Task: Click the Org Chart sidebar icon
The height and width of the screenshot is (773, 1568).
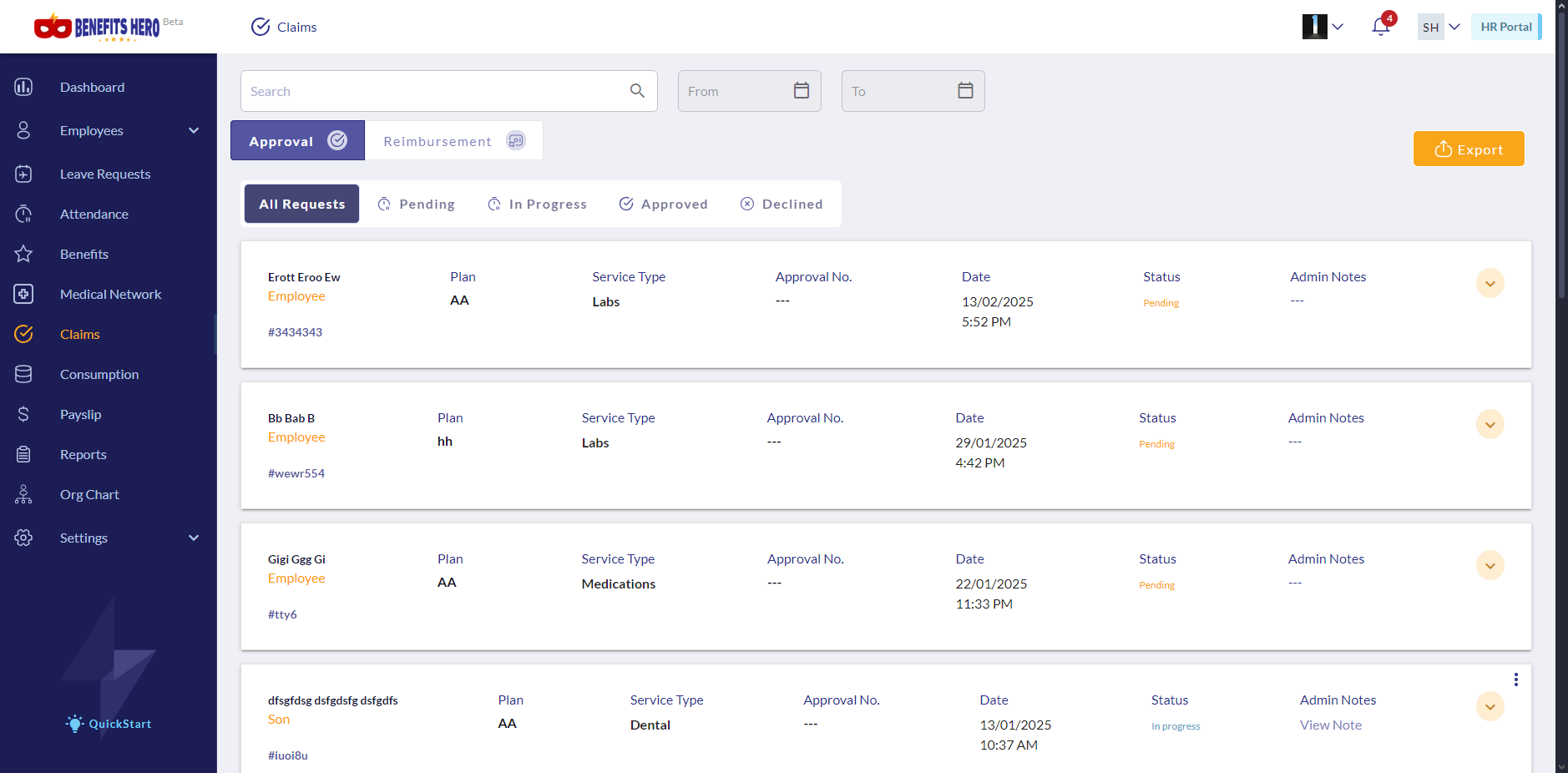Action: 23,494
